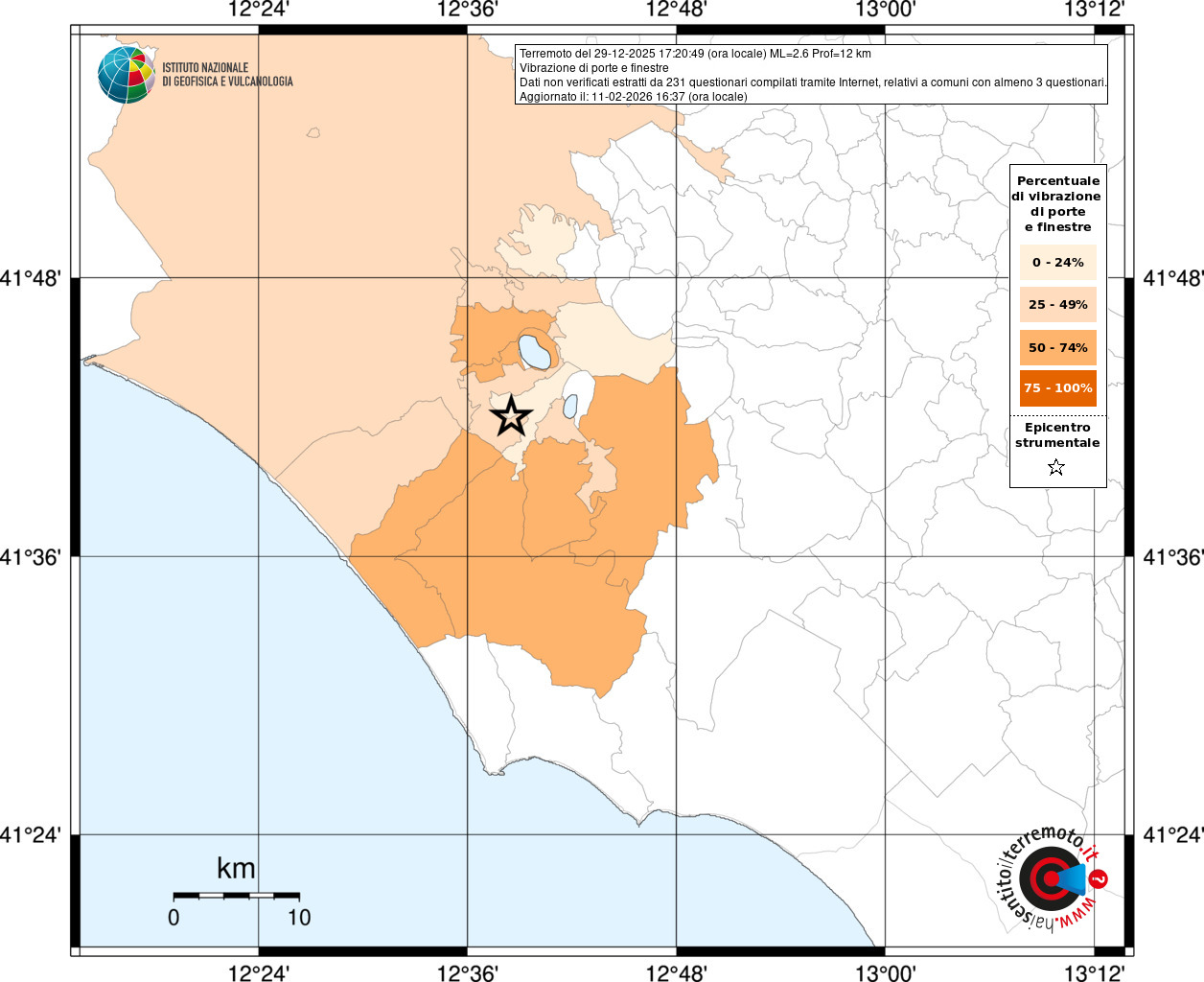Viewport: 1204px width, 982px height.
Task: Click the 13°00' label on top axis
Action: (x=886, y=10)
